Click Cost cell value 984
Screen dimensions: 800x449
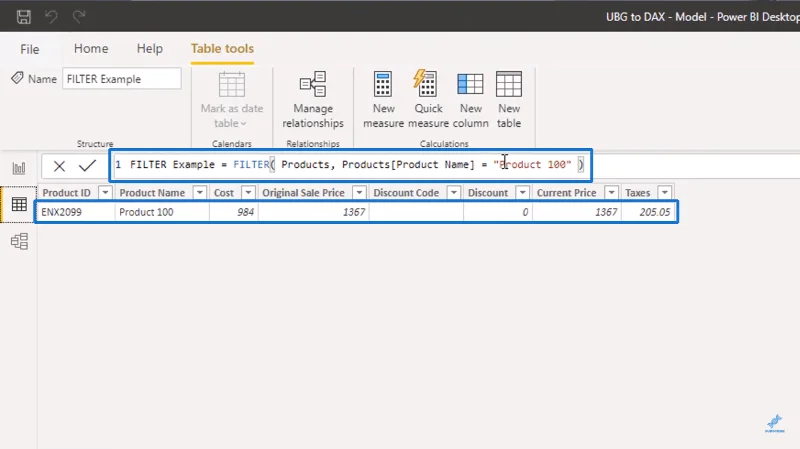[245, 212]
